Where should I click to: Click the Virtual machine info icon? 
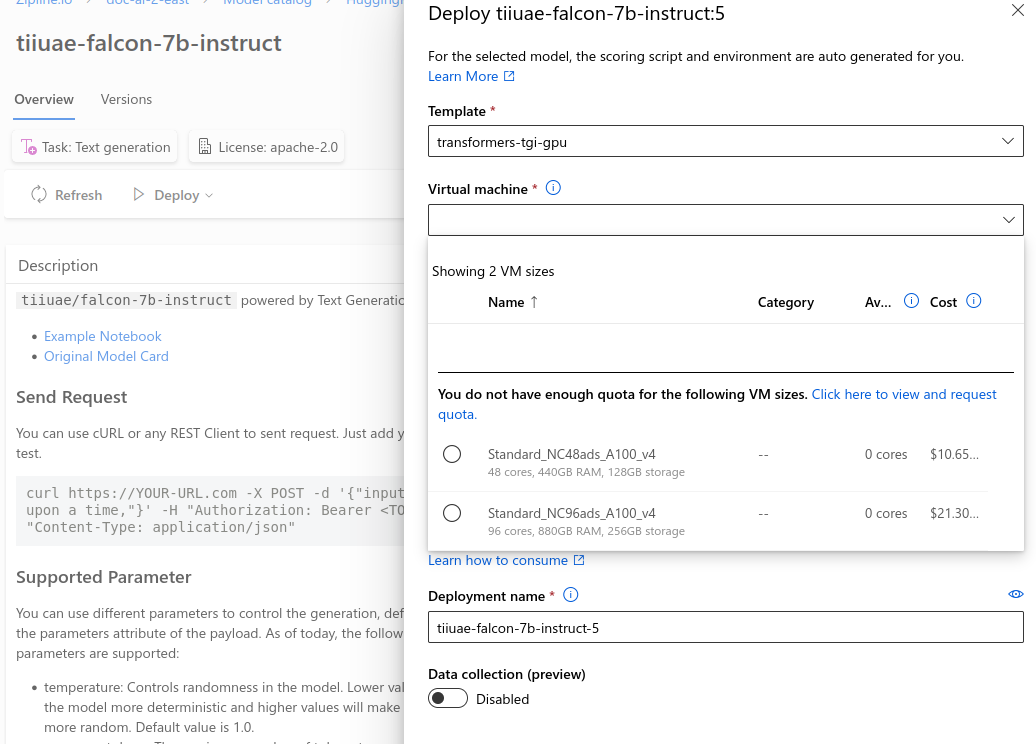(x=553, y=188)
